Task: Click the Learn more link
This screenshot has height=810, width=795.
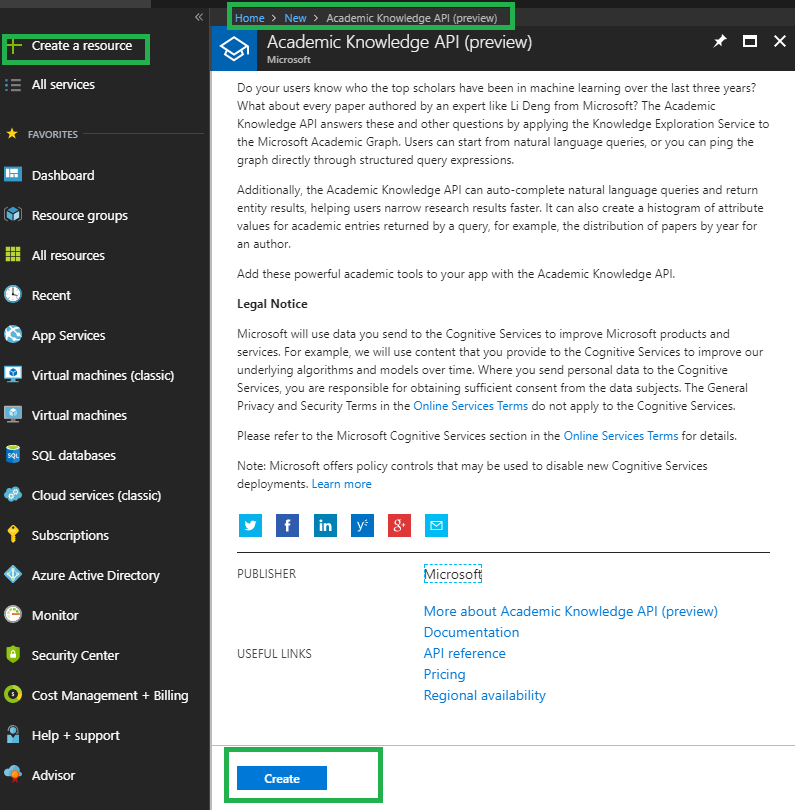Action: click(341, 484)
